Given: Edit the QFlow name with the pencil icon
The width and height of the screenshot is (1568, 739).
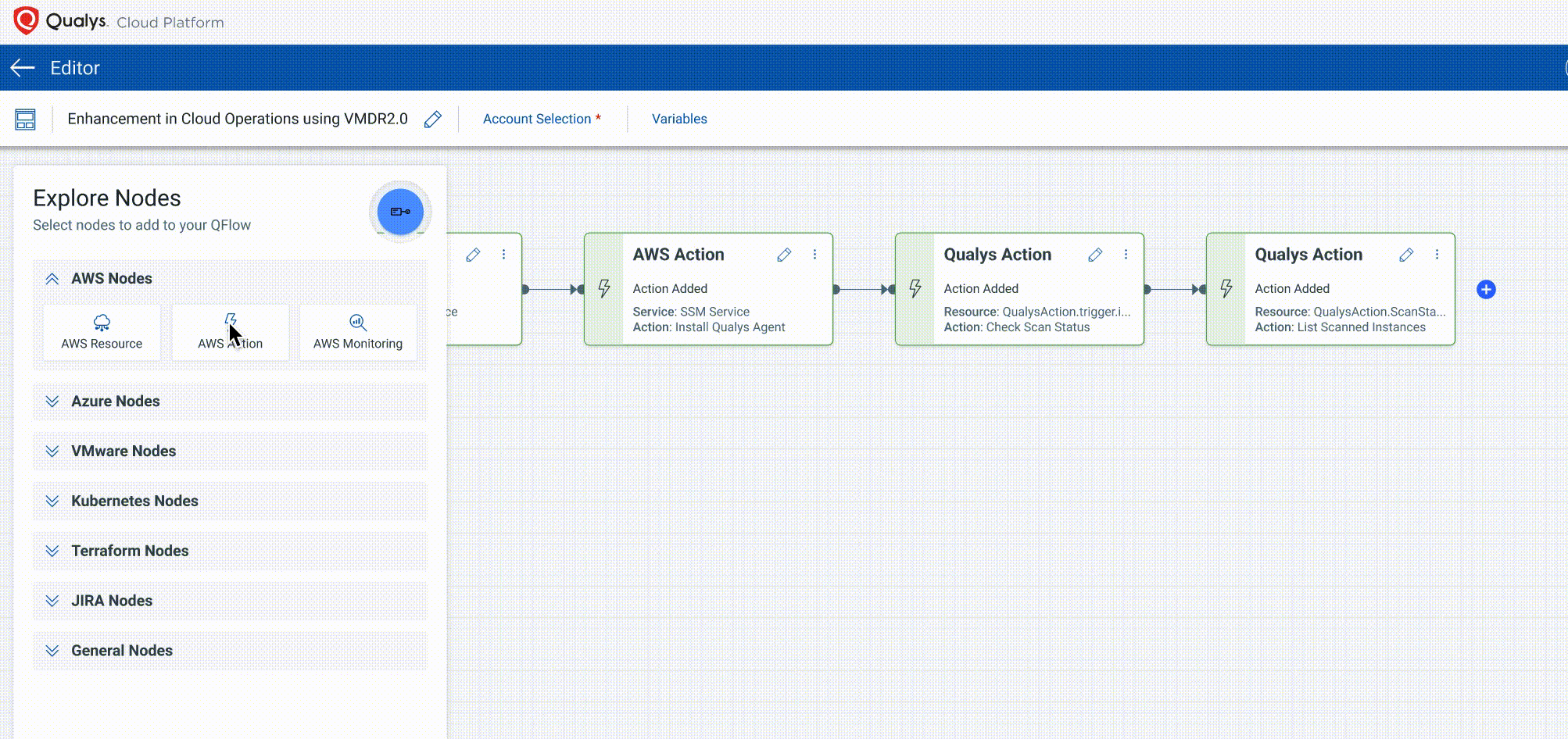Looking at the screenshot, I should pyautogui.click(x=432, y=120).
